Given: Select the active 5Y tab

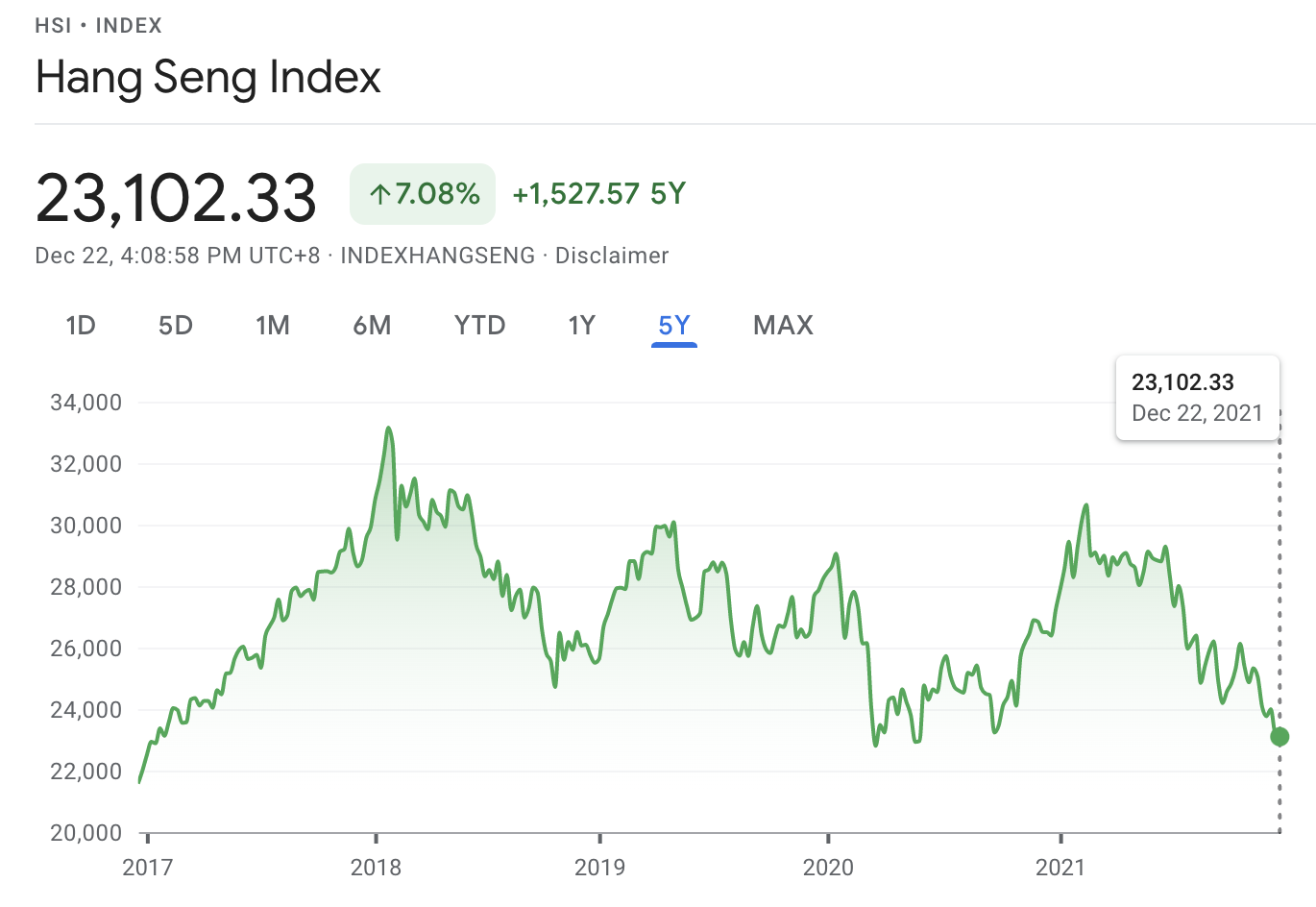Looking at the screenshot, I should click(x=674, y=326).
